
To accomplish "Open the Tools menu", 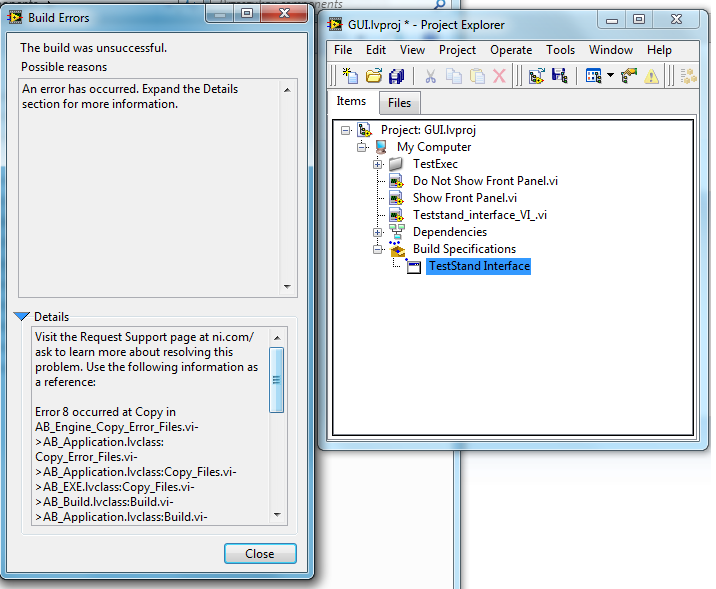I will pos(560,50).
